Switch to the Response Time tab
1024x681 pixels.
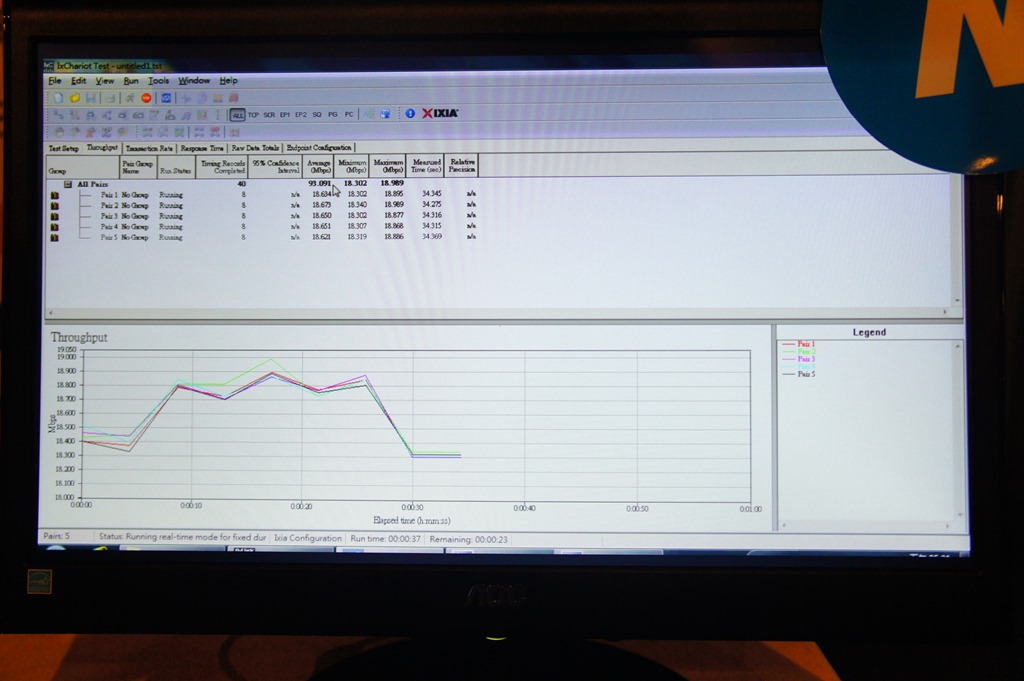pyautogui.click(x=202, y=149)
